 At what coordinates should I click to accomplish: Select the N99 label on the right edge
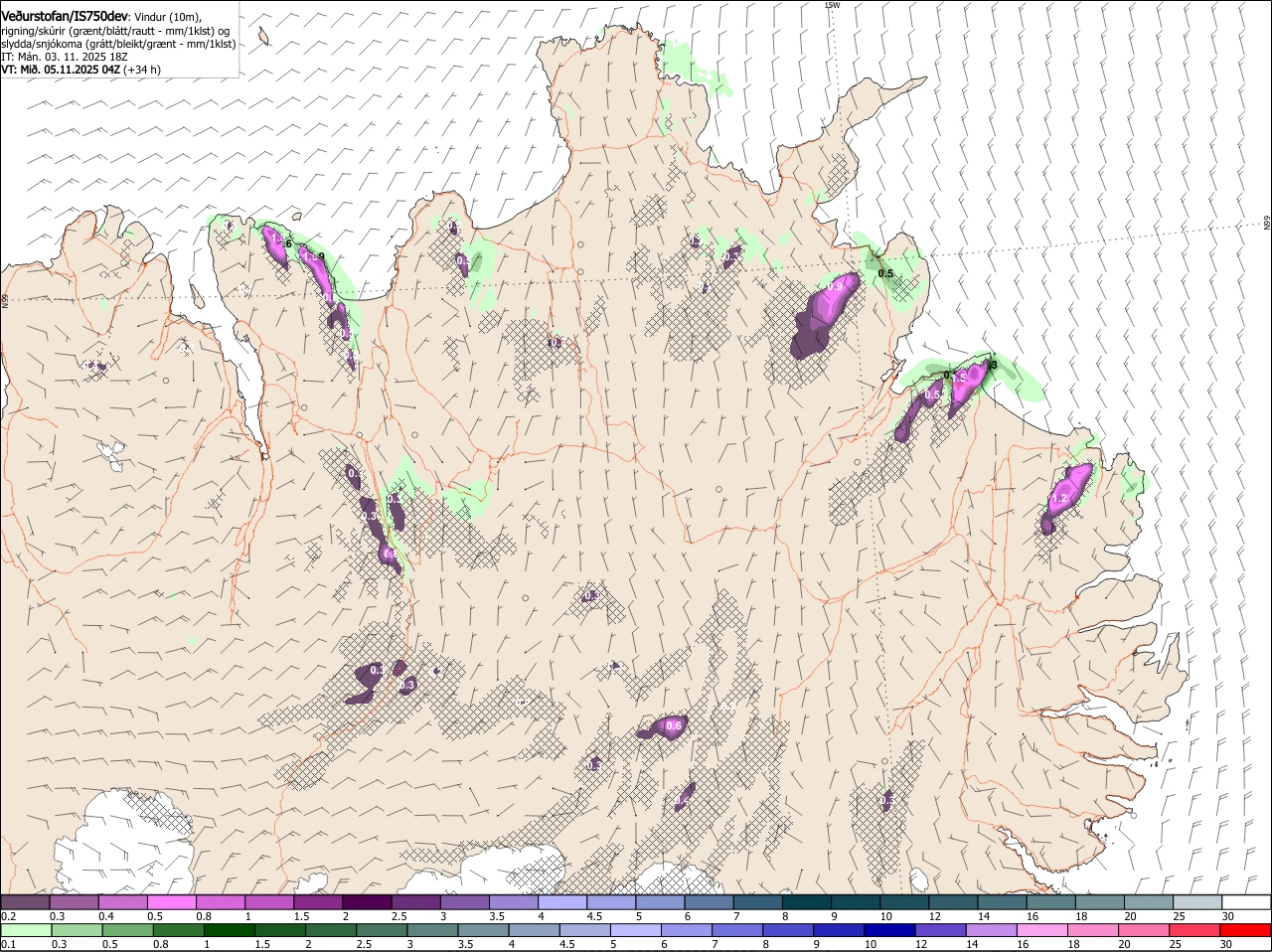[x=1267, y=224]
